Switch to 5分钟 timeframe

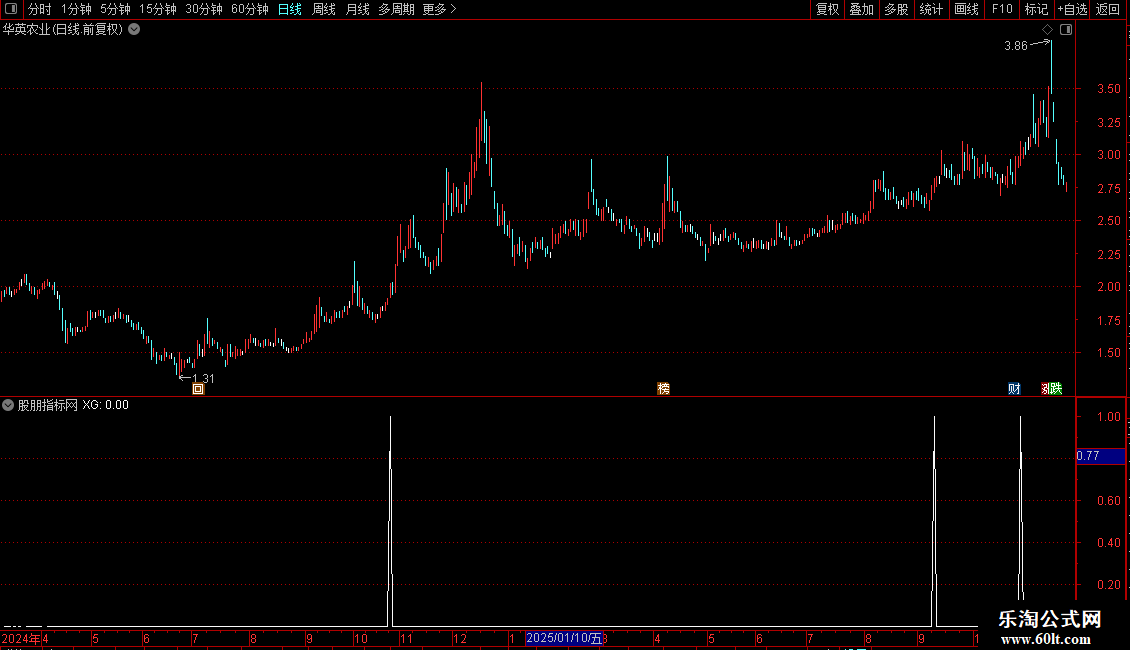coord(115,9)
